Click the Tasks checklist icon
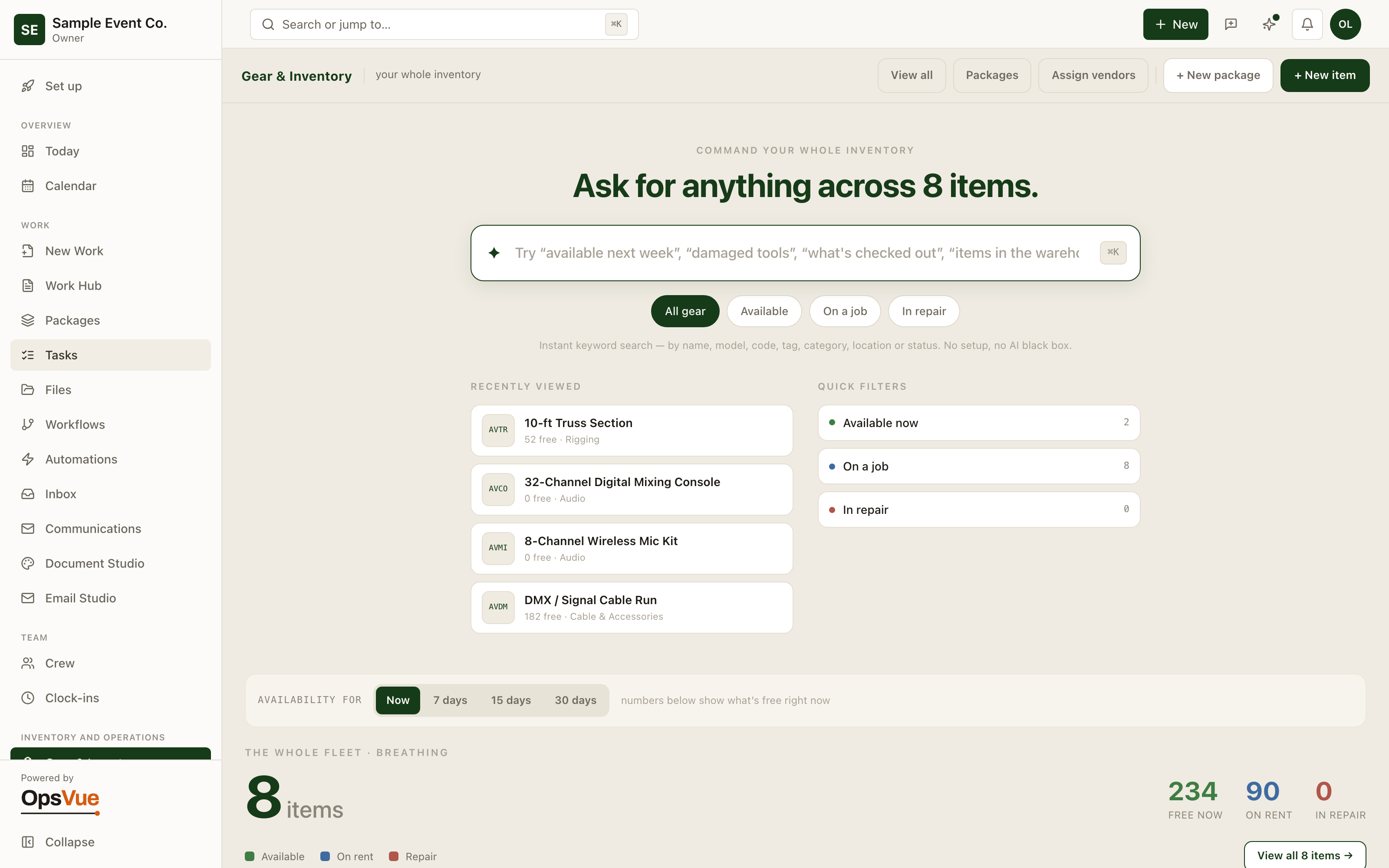Image resolution: width=1389 pixels, height=868 pixels. tap(27, 355)
